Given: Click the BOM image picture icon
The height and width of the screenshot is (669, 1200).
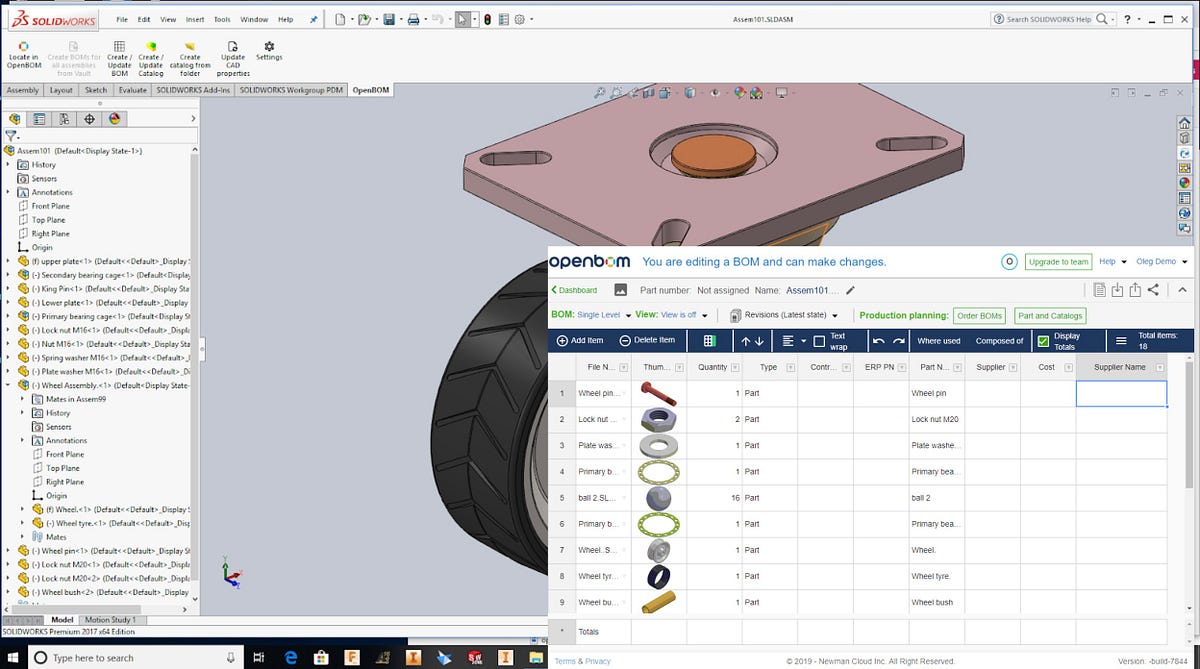Looking at the screenshot, I should click(x=620, y=290).
